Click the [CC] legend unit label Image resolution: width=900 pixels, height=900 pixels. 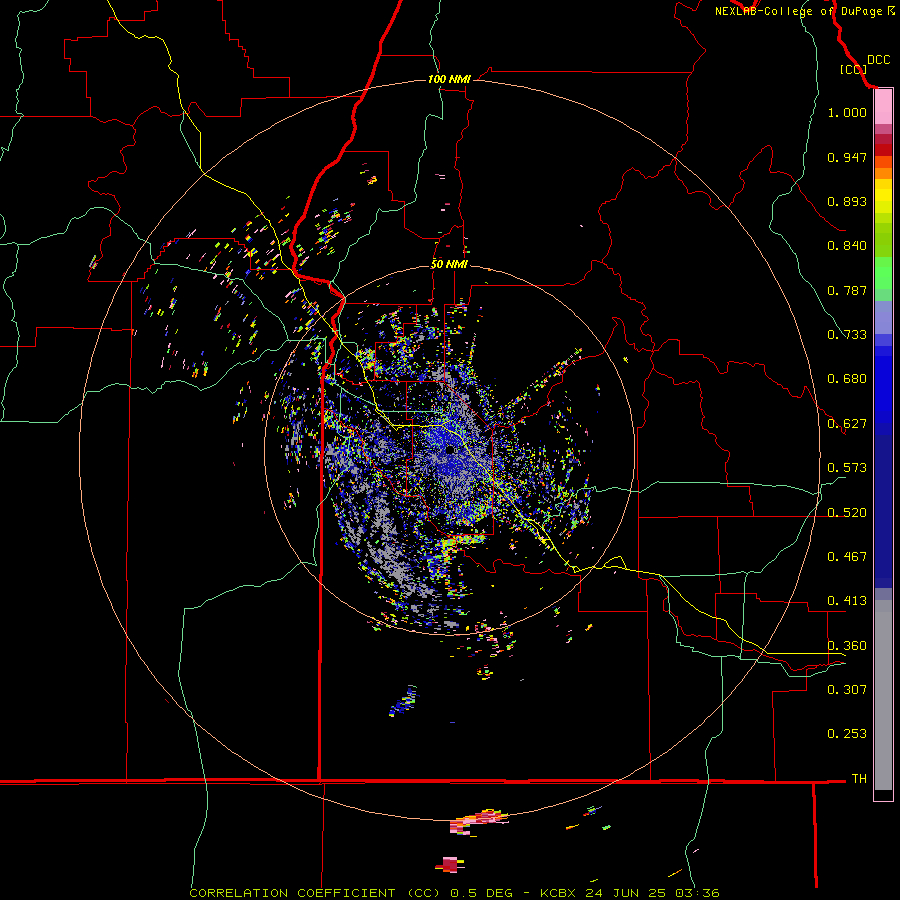[x=853, y=69]
